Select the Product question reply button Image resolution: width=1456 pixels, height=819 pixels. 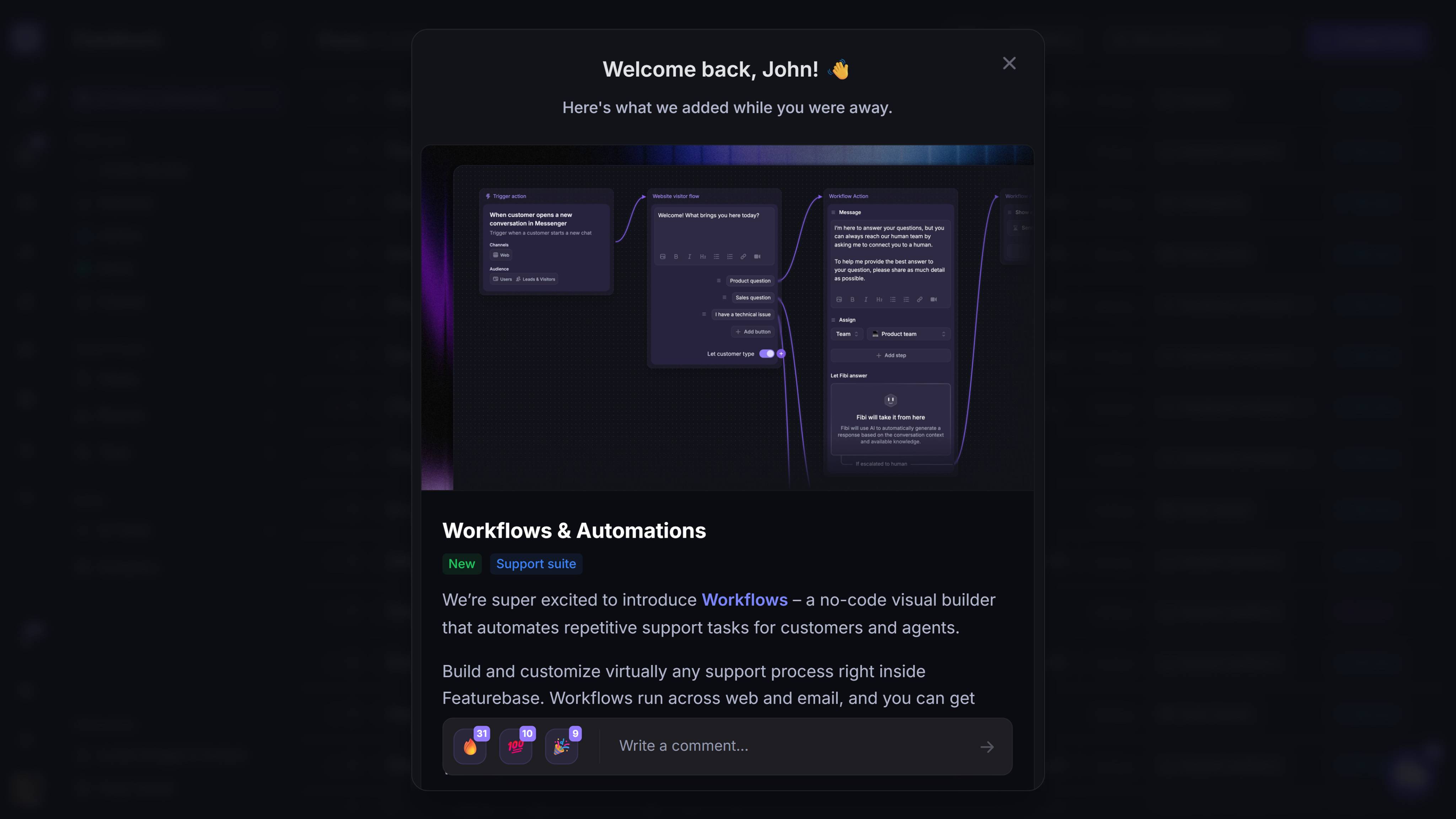pyautogui.click(x=749, y=281)
